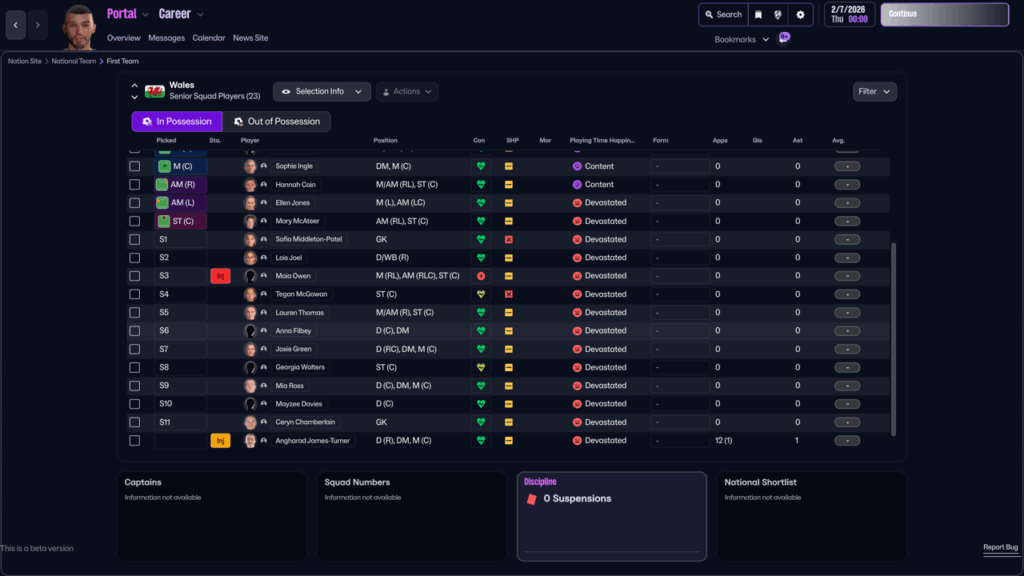This screenshot has height=576, width=1024.
Task: Open the Messages menu item
Action: click(x=166, y=38)
